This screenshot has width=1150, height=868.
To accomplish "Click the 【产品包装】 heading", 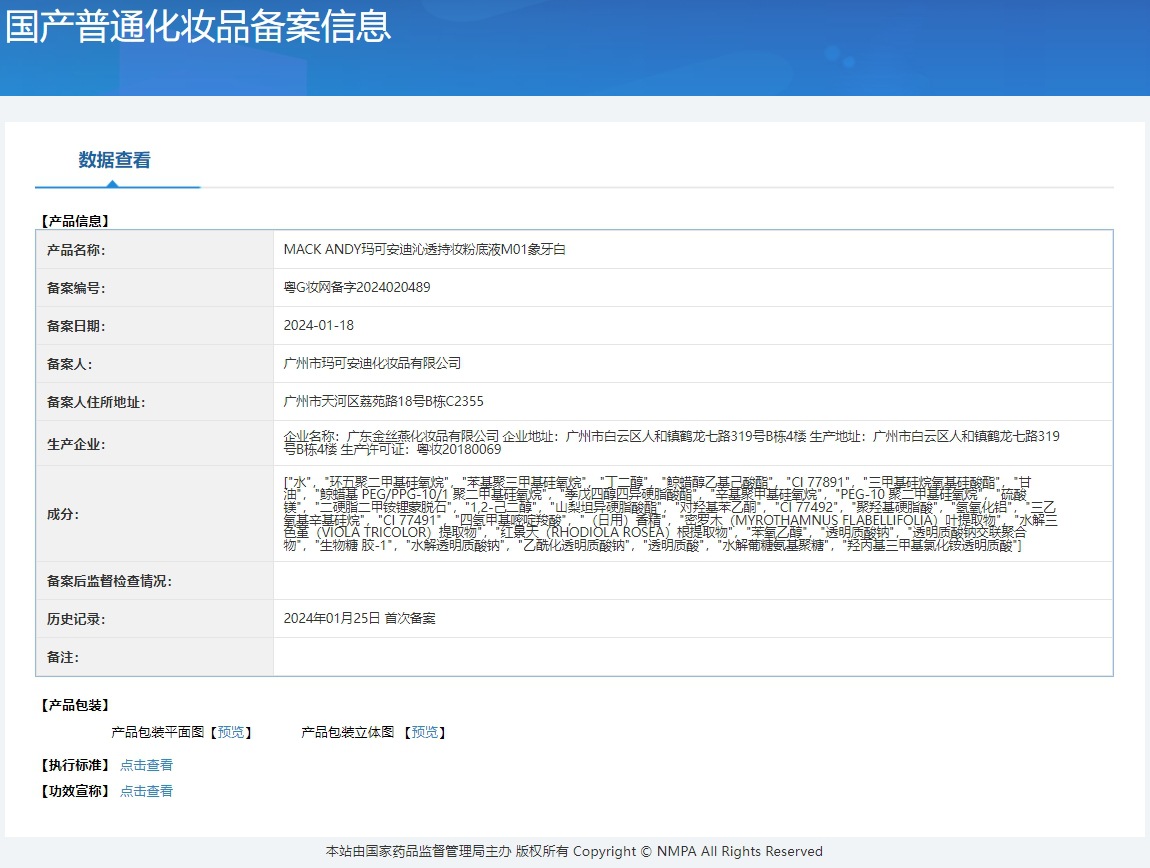I will click(x=75, y=705).
